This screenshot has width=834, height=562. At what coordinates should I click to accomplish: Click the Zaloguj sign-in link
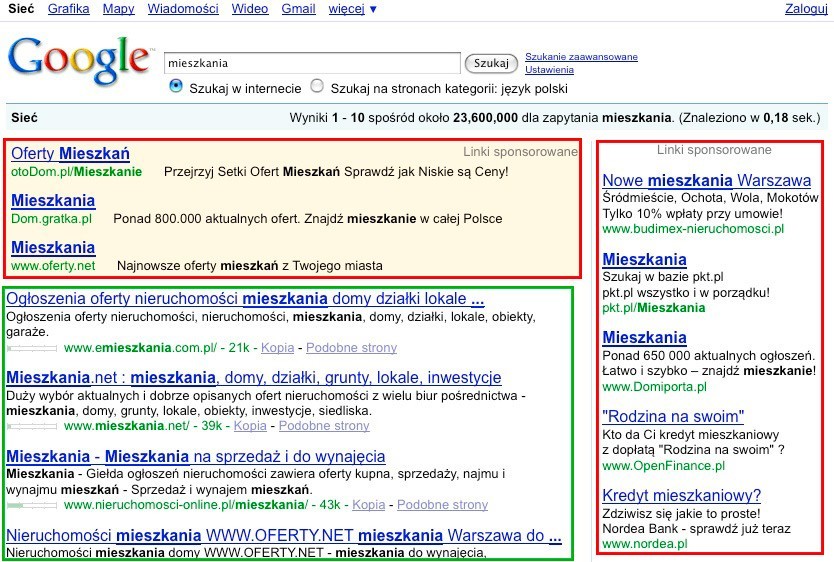(x=806, y=9)
